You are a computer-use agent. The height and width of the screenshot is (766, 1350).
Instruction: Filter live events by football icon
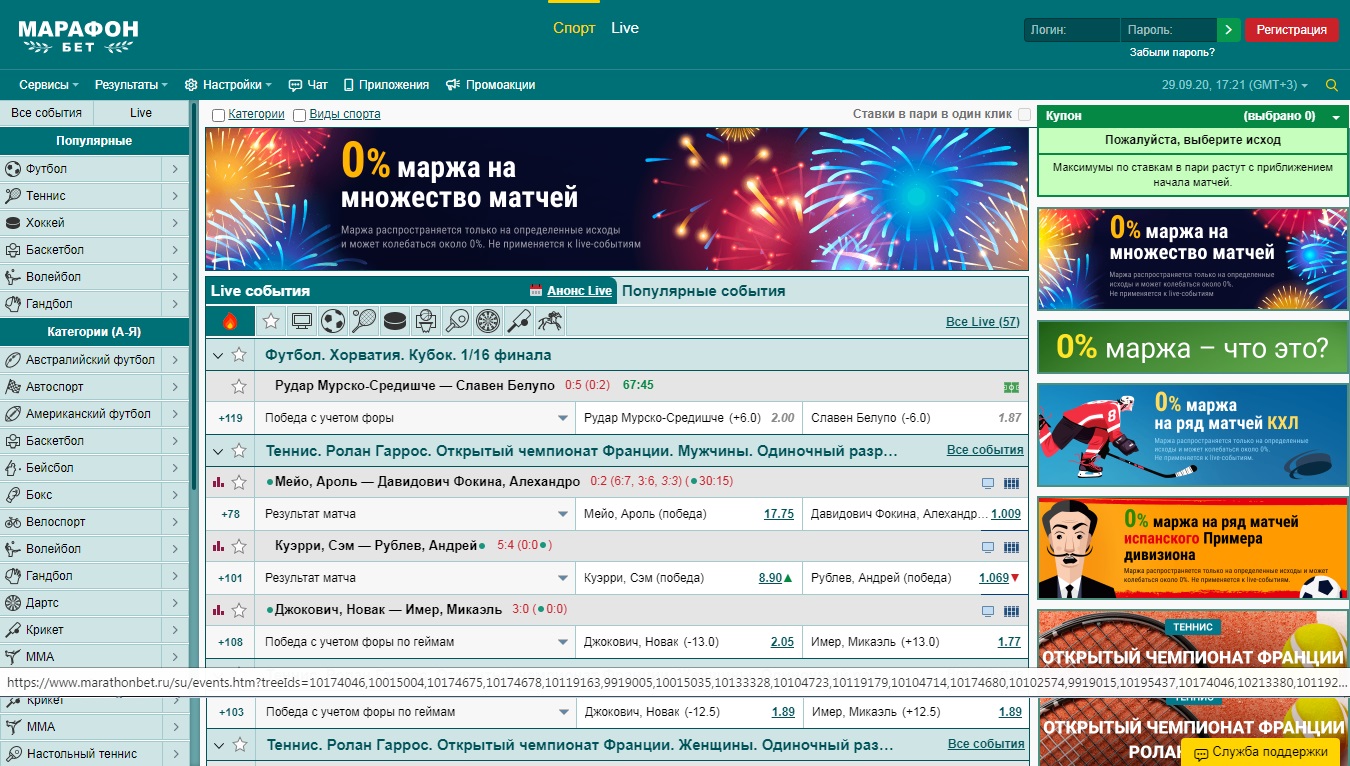(x=333, y=321)
